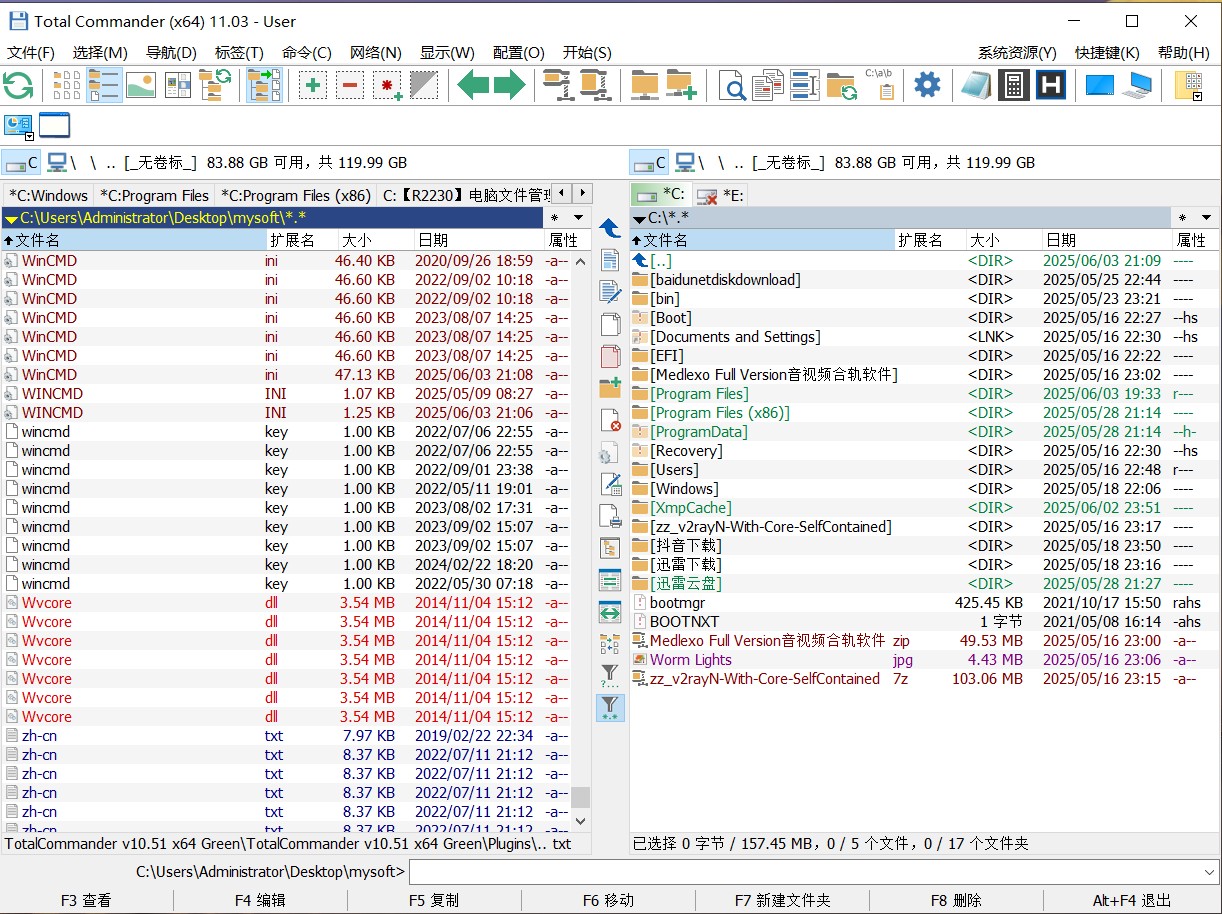Image resolution: width=1222 pixels, height=914 pixels.
Task: Deselect files using the red minus icon
Action: 350,85
